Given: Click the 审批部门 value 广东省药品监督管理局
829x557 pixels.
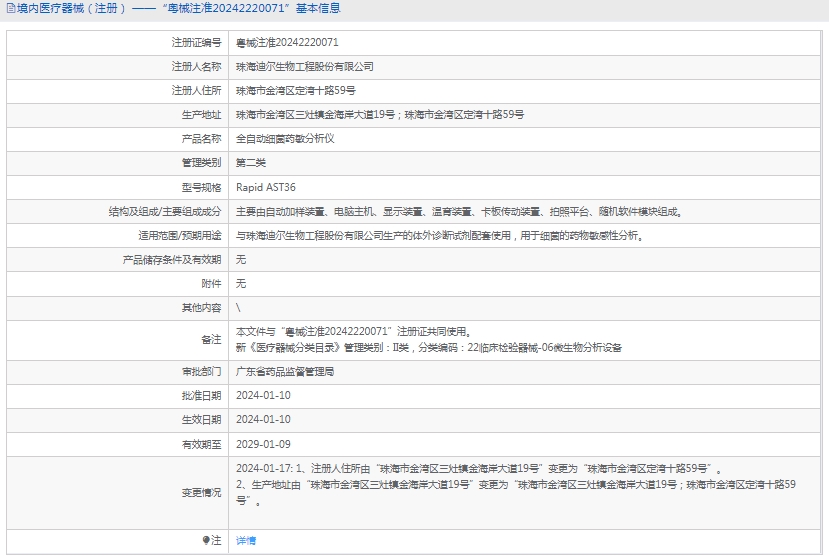Looking at the screenshot, I should pyautogui.click(x=285, y=371).
